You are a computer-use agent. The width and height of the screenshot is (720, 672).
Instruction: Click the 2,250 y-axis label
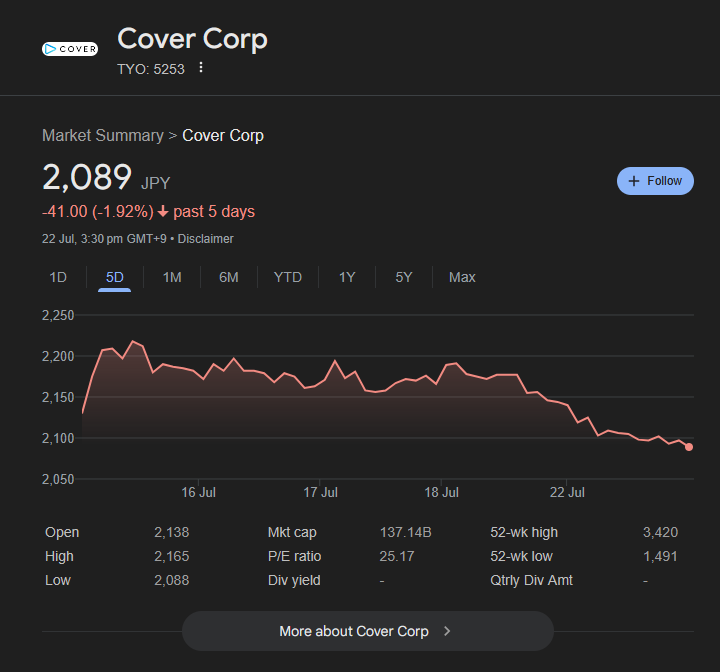[x=58, y=315]
